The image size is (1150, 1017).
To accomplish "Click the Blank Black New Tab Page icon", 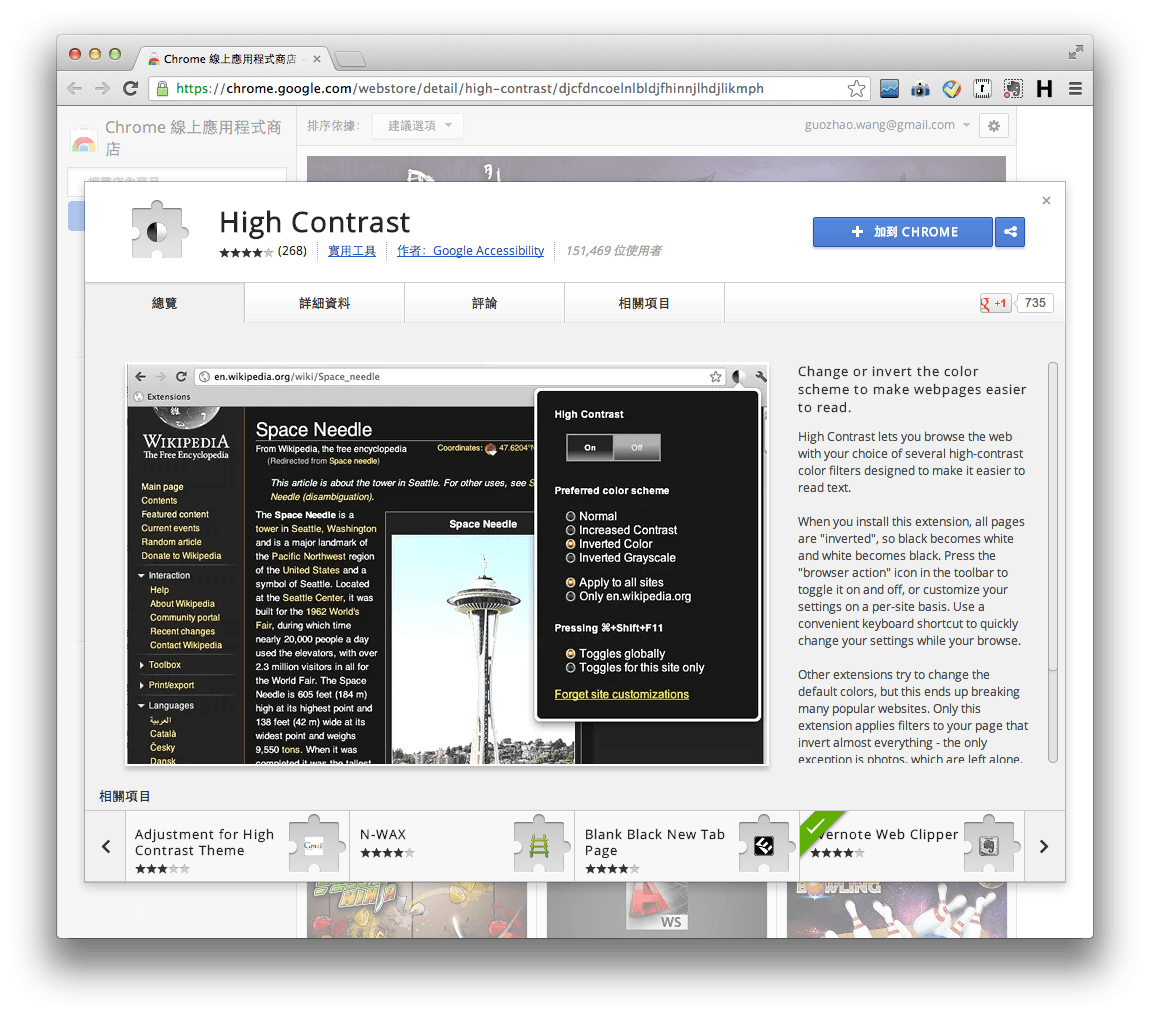I will (x=765, y=844).
